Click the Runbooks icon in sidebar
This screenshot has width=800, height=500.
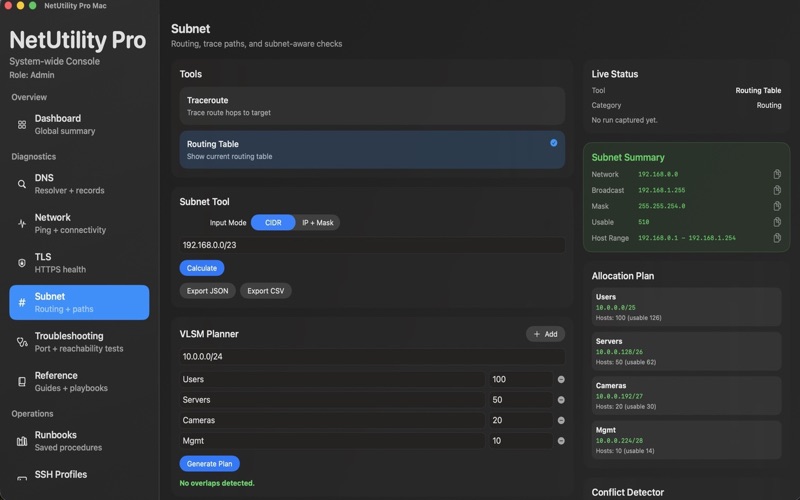22,441
